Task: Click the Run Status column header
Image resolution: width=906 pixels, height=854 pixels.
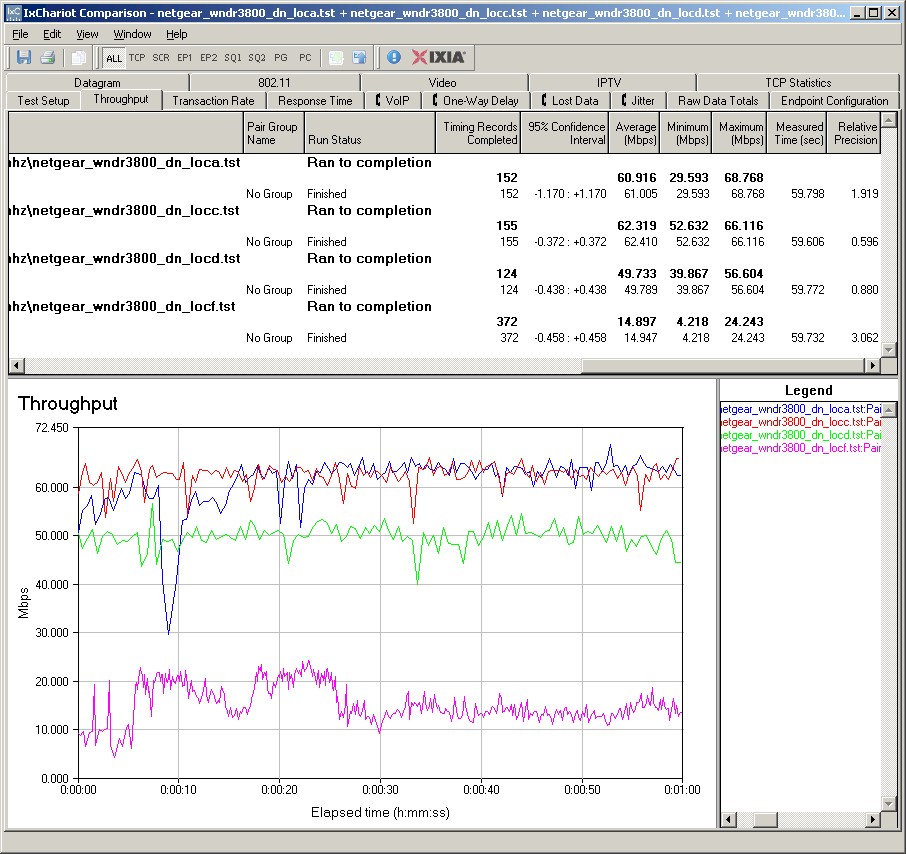Action: pos(369,133)
